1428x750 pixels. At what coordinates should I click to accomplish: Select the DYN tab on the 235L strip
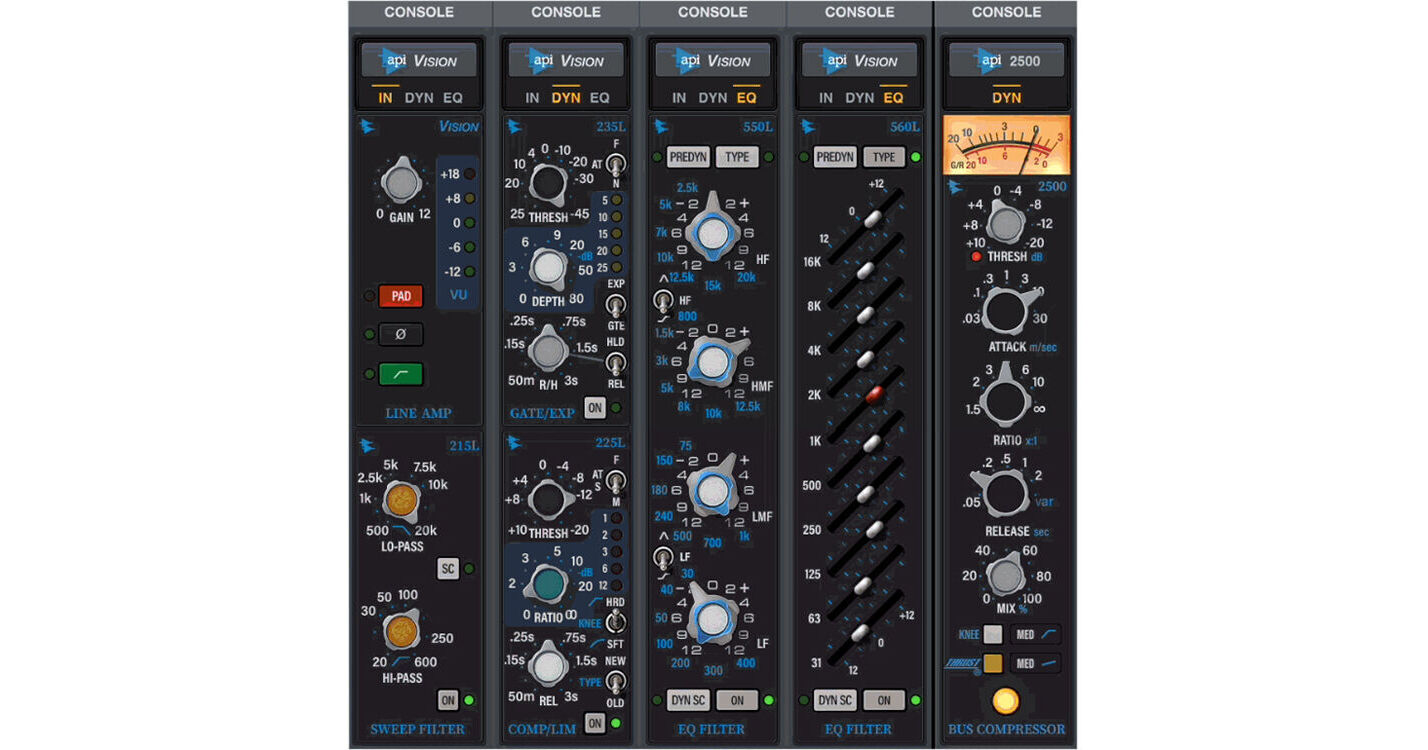[567, 97]
